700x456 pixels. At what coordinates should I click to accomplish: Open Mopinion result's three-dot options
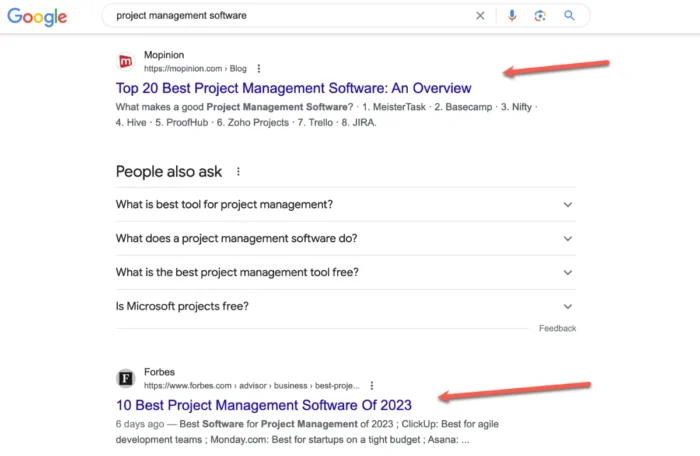click(x=259, y=69)
